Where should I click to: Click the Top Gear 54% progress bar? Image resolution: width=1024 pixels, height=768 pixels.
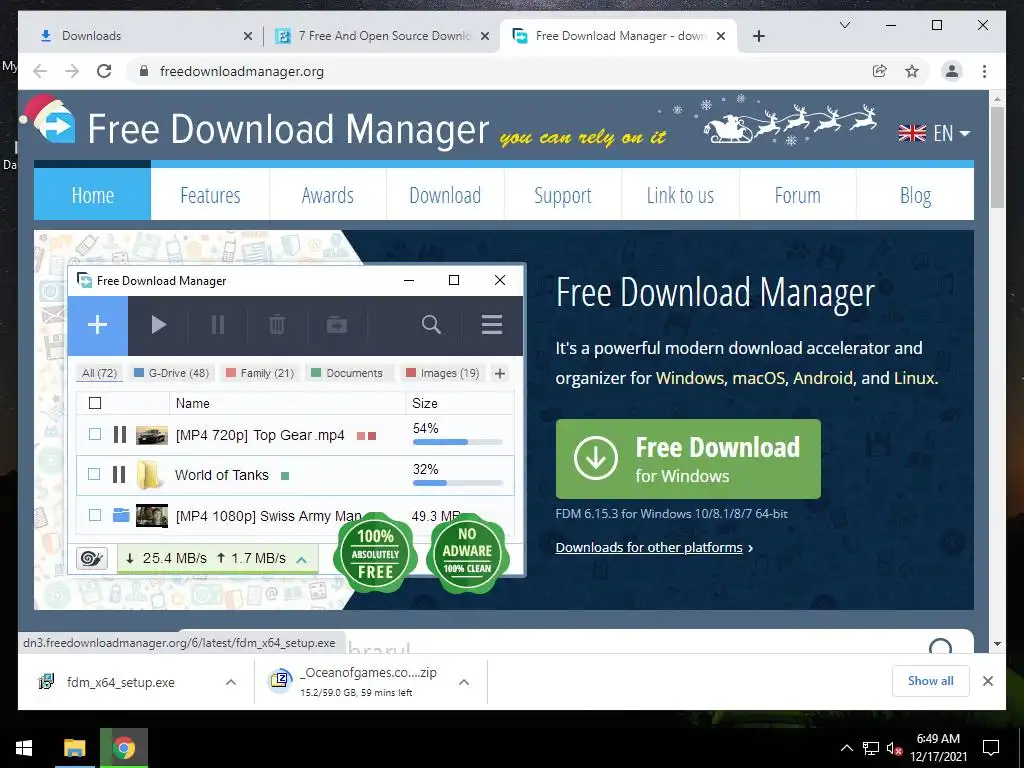(458, 442)
